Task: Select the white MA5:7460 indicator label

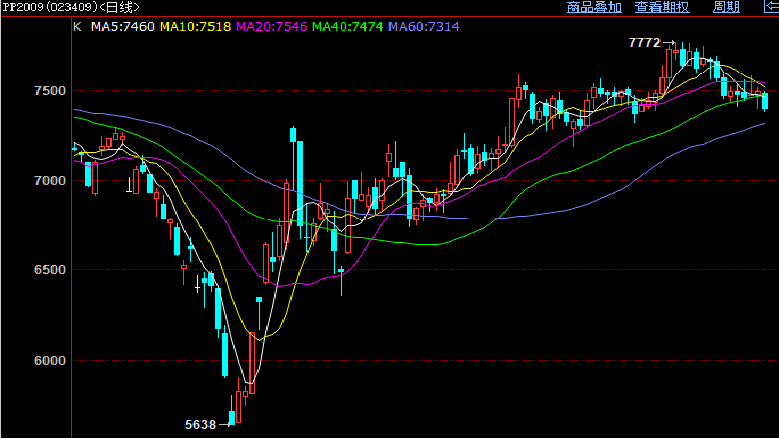Action: [122, 27]
